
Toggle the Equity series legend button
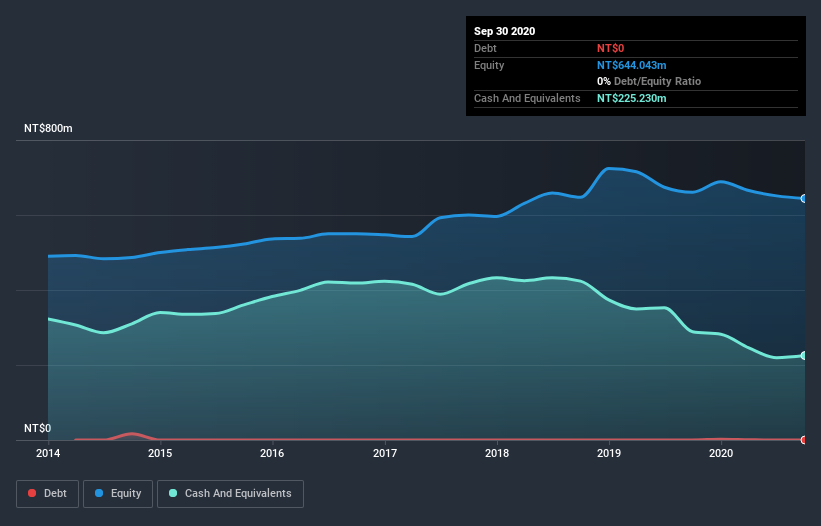[x=118, y=494]
